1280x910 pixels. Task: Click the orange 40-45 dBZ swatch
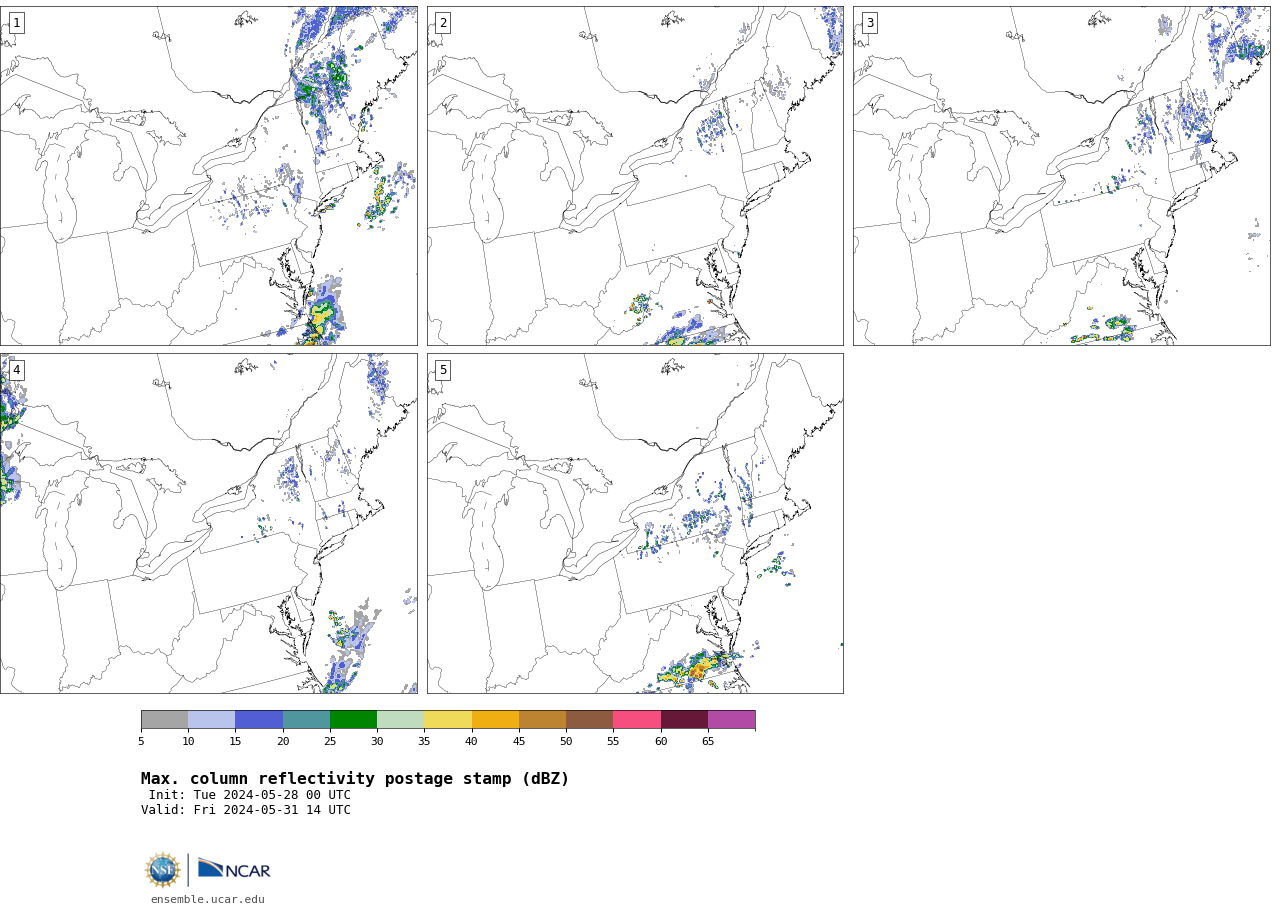495,720
